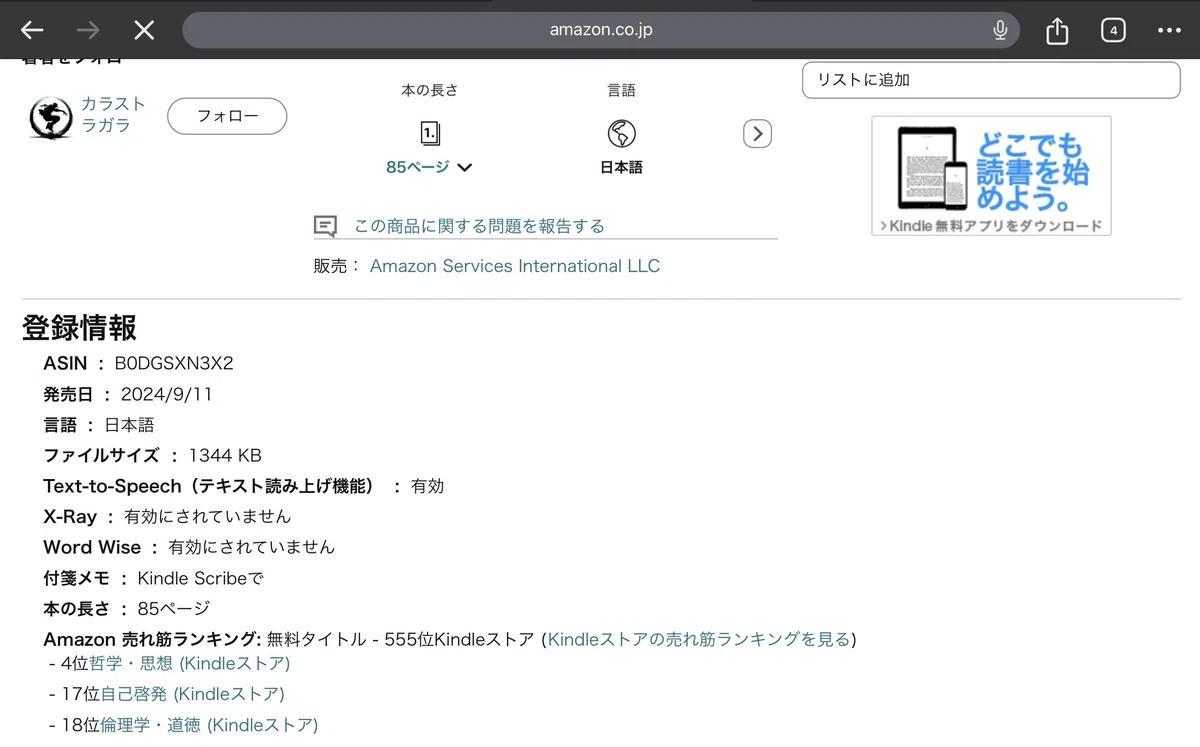Image resolution: width=1200 pixels, height=747 pixels.
Task: Click the book length page icon
Action: (x=430, y=133)
